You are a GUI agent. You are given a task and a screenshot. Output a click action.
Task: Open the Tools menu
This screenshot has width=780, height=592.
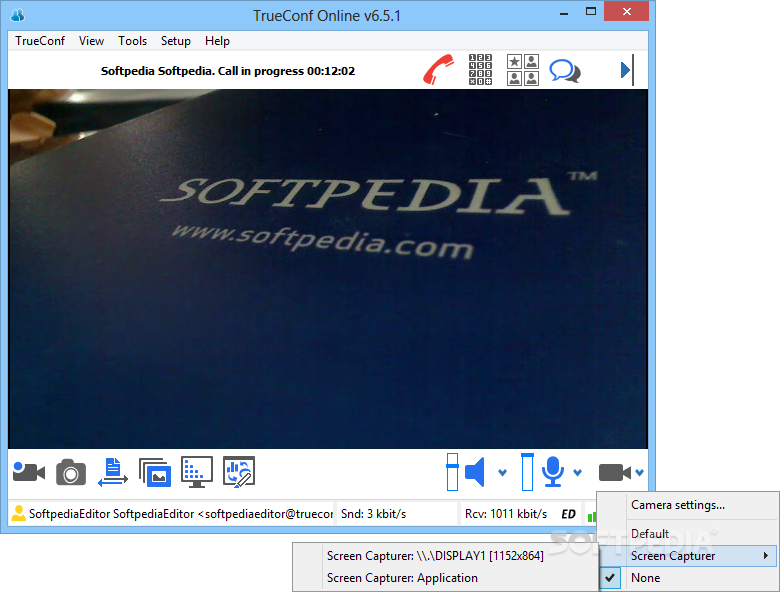[132, 41]
